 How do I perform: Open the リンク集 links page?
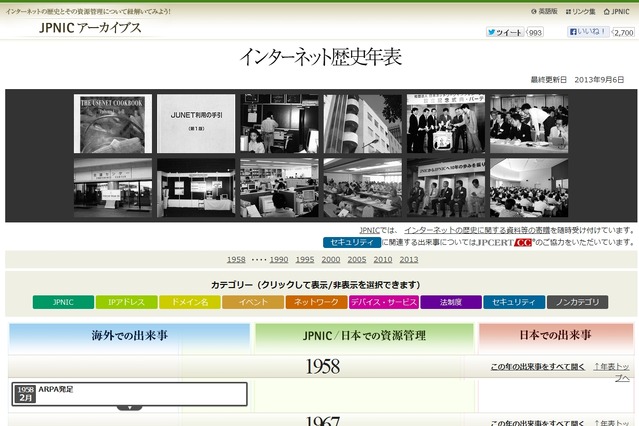pyautogui.click(x=580, y=11)
